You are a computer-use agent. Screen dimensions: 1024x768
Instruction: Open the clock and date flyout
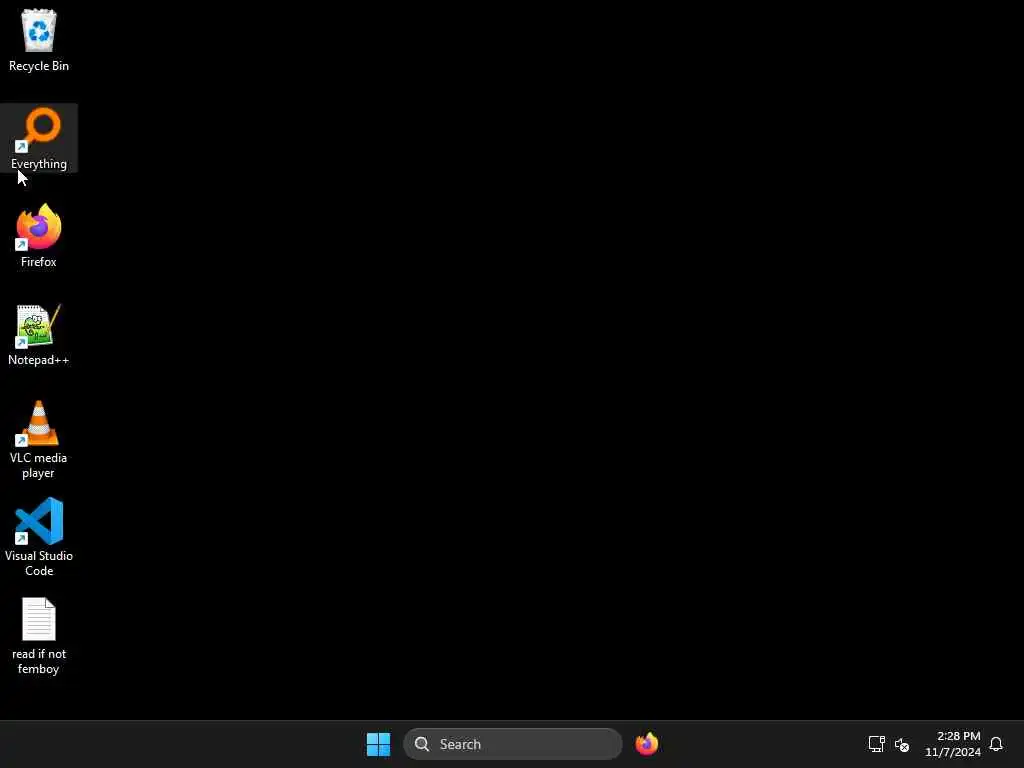coord(952,744)
